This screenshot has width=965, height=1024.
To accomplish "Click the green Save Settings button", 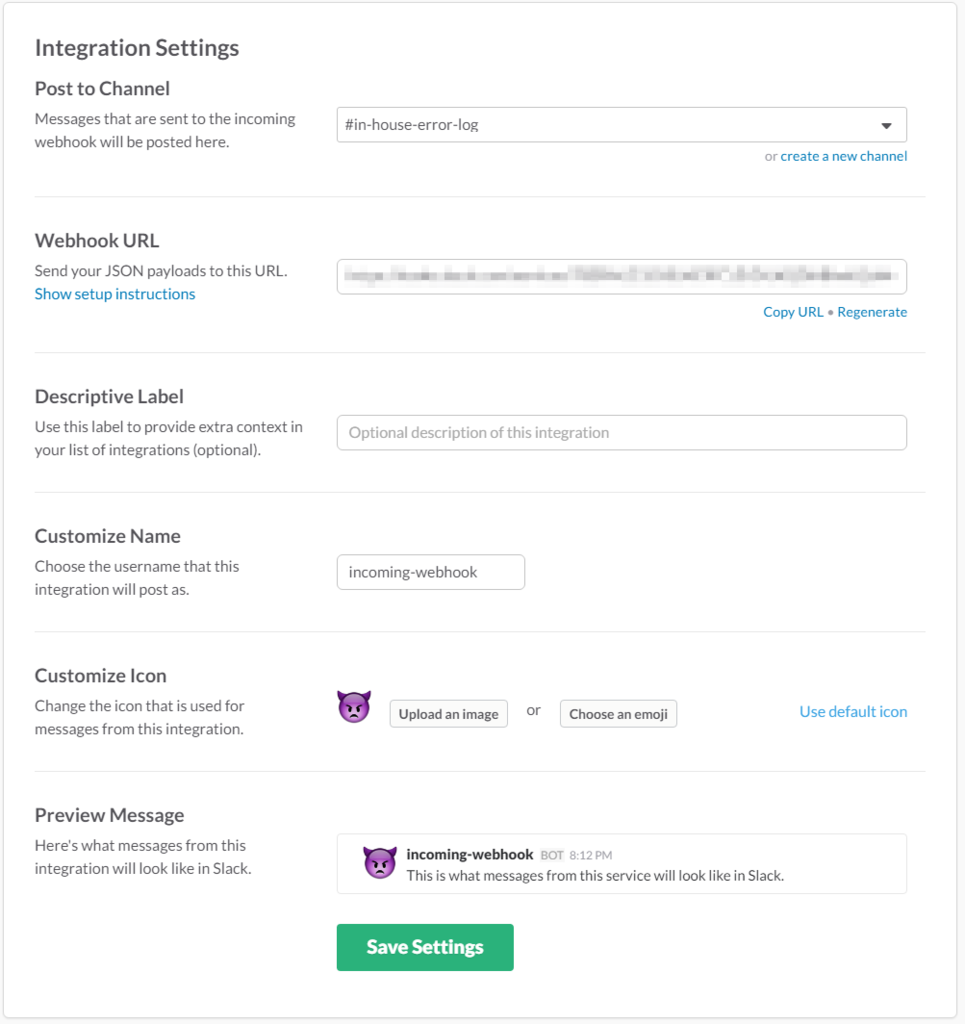I will [x=425, y=947].
